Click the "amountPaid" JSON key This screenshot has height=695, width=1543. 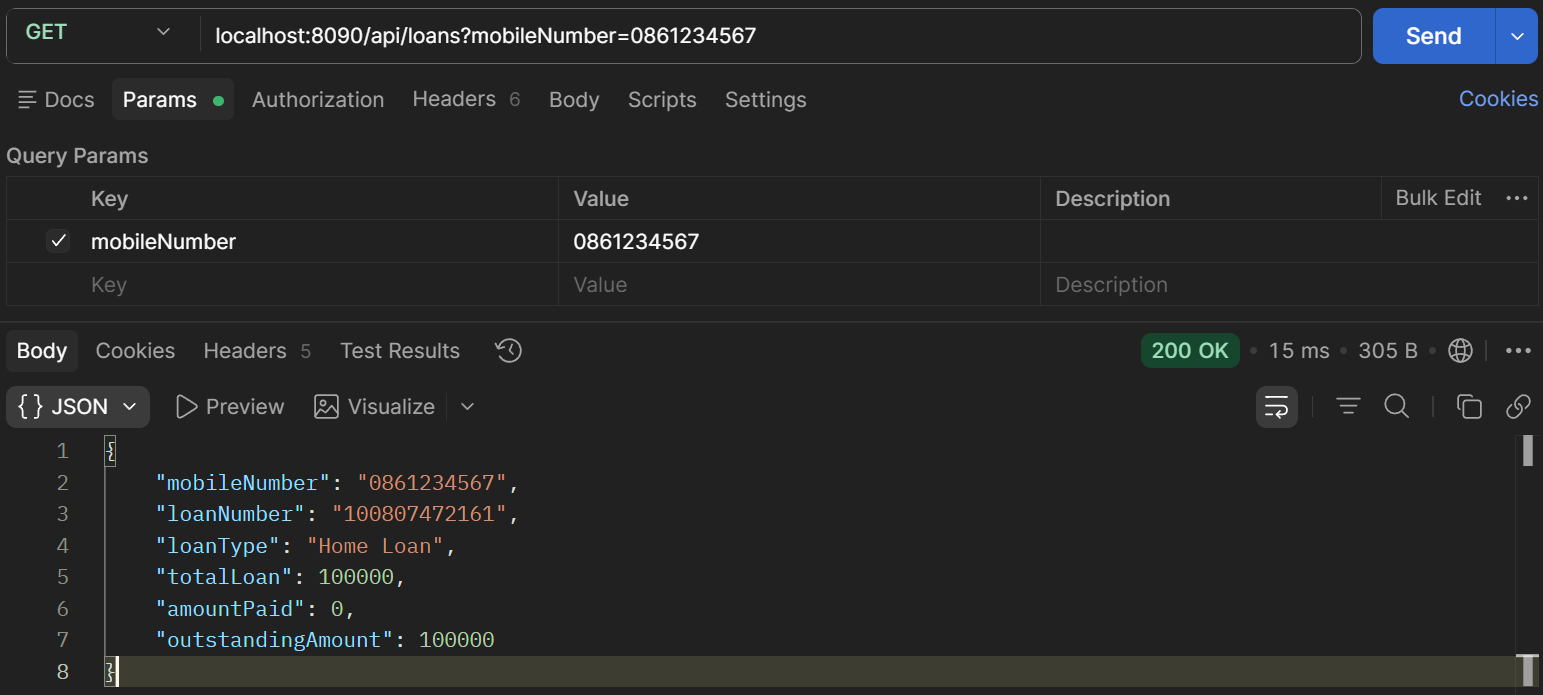(230, 608)
